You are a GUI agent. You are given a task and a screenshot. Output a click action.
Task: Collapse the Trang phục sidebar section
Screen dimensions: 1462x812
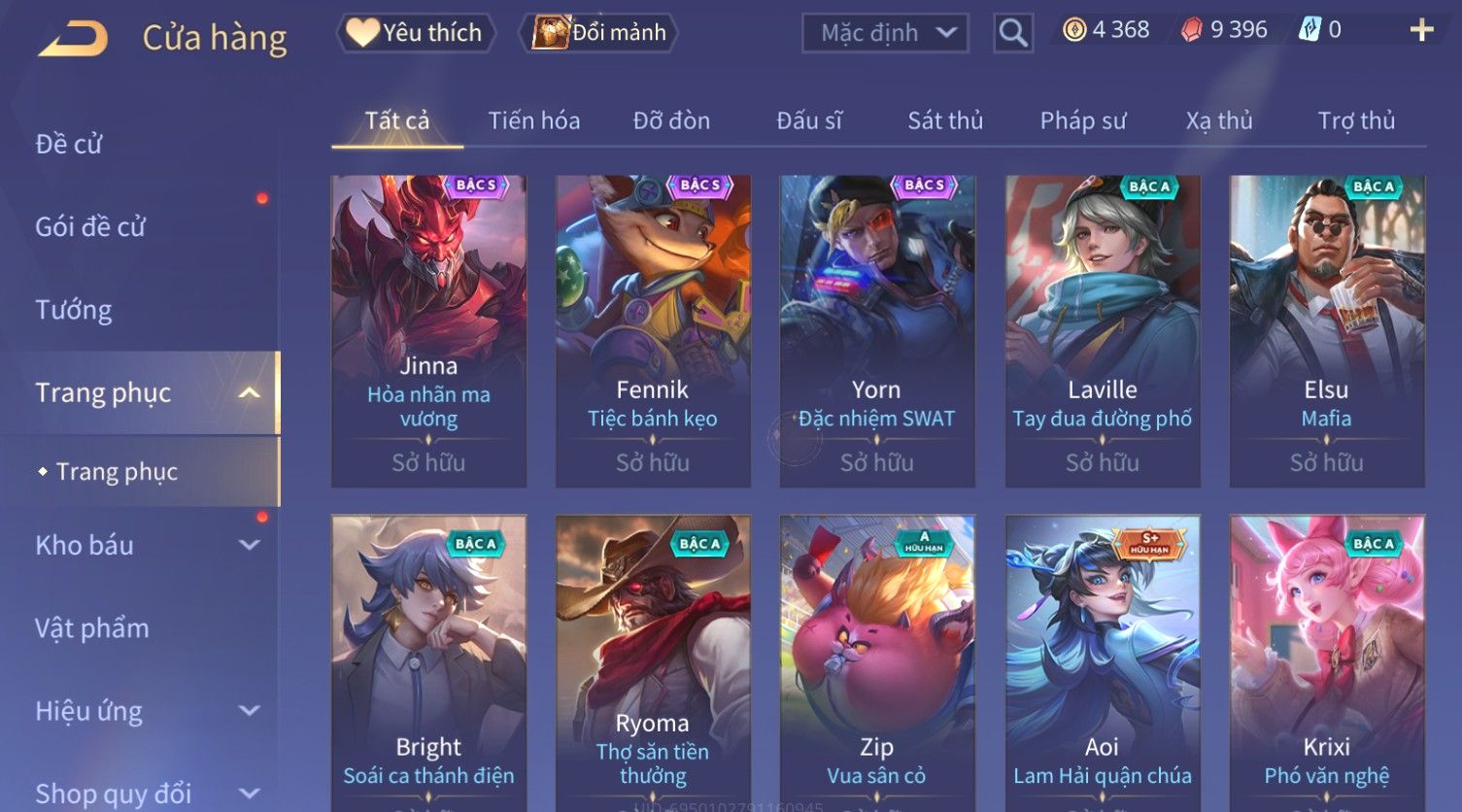(x=250, y=392)
